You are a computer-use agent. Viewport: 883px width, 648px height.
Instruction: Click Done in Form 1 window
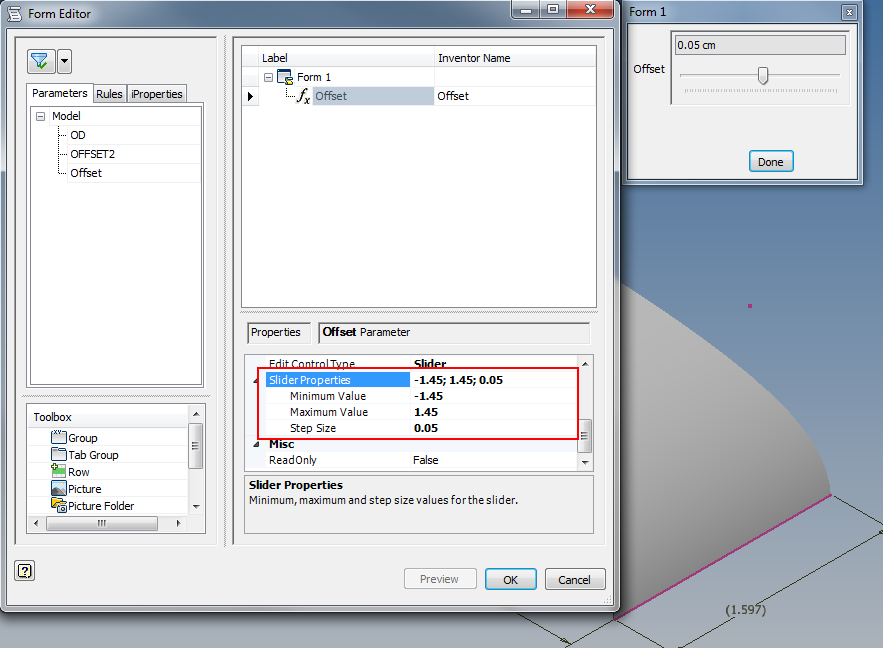pos(771,162)
